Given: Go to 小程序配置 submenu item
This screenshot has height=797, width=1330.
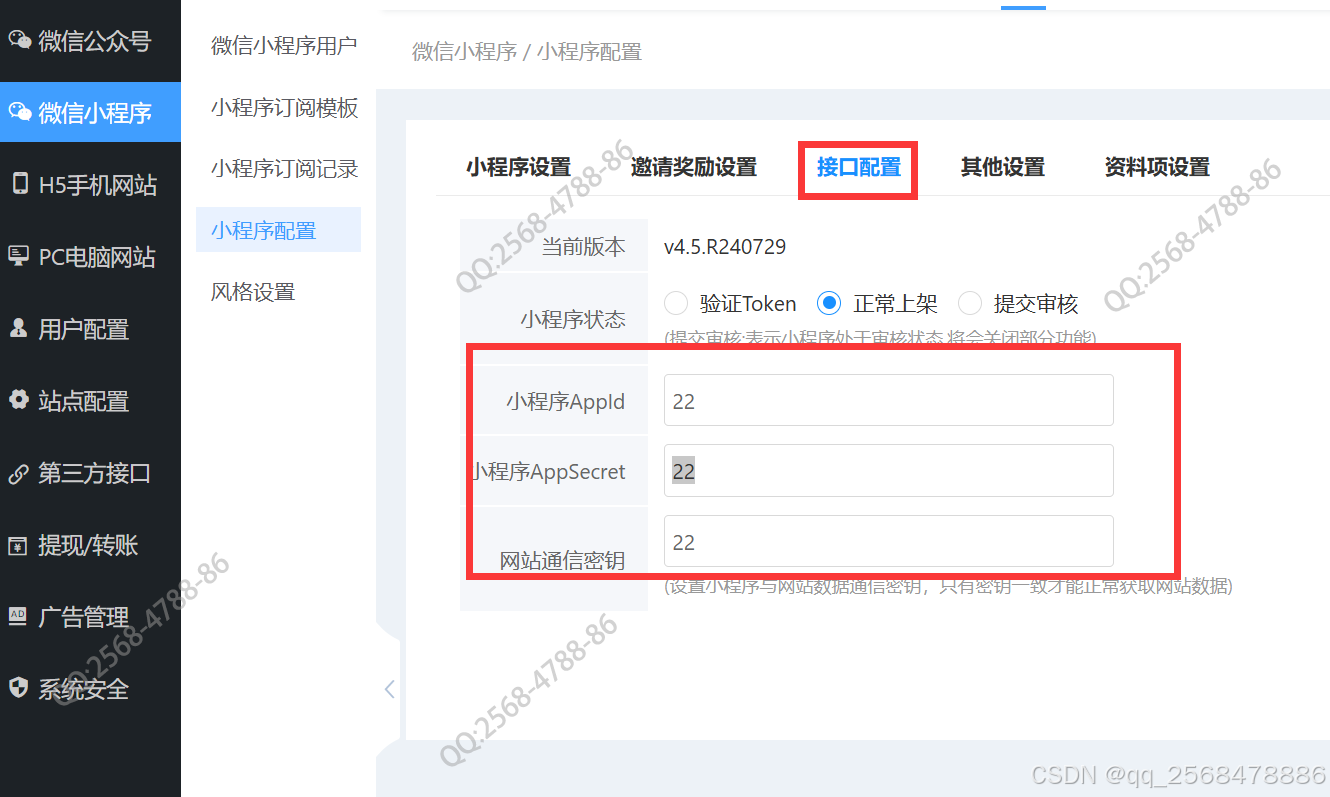Looking at the screenshot, I should point(278,230).
